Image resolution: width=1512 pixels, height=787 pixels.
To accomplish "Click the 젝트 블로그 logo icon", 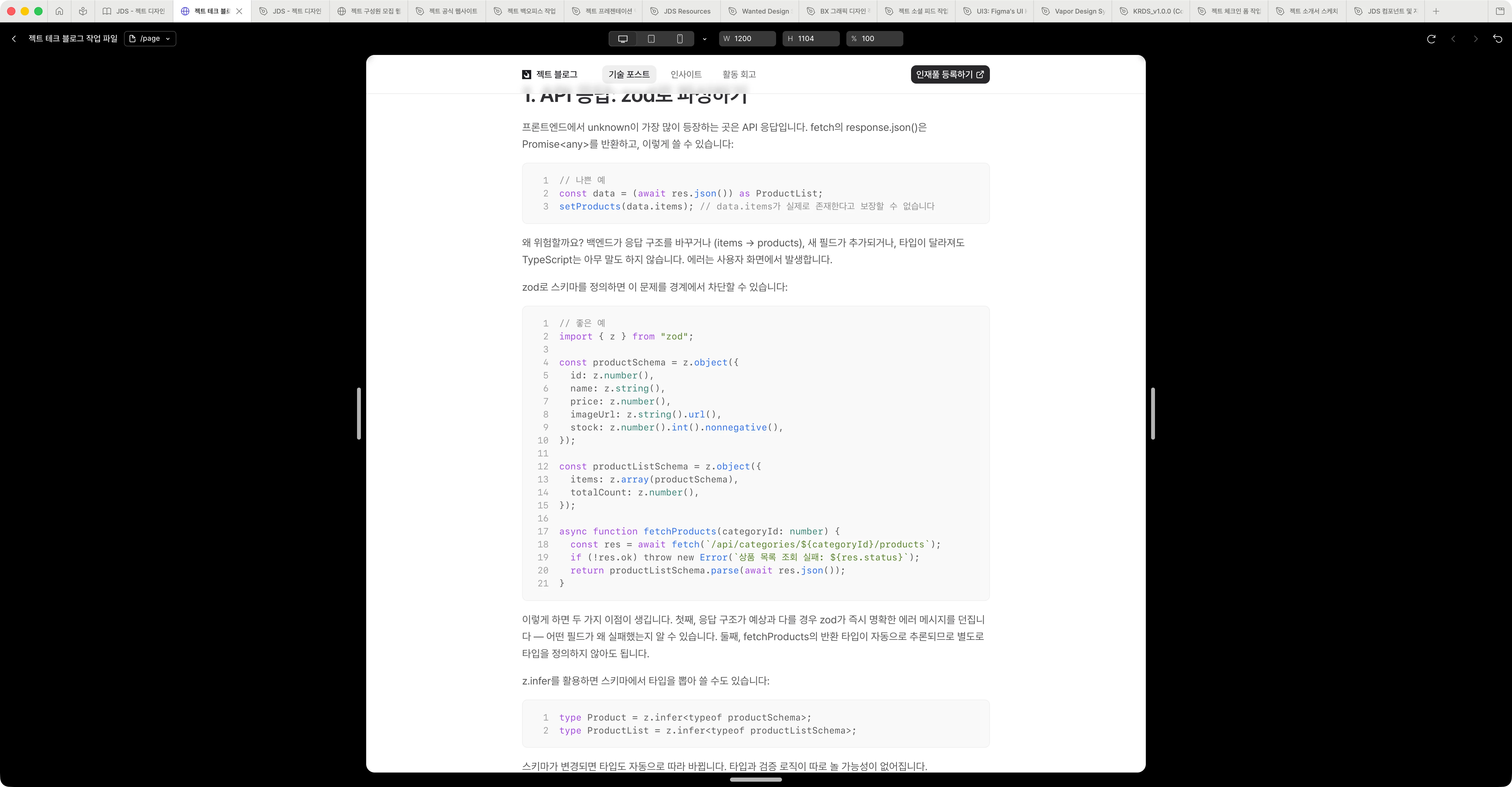I will 527,74.
